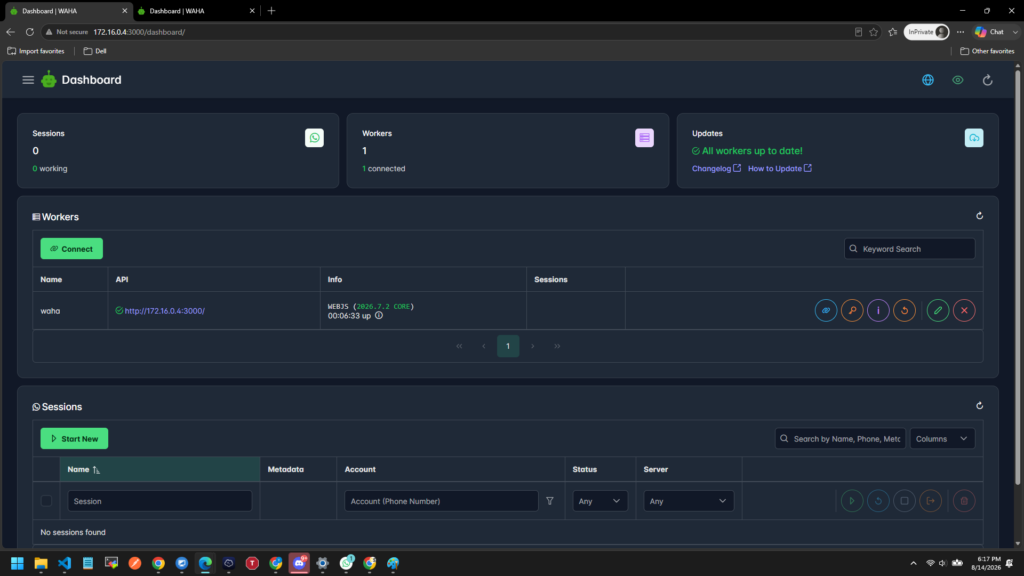This screenshot has width=1024, height=576.
Task: Click the bulk delete trash icon in Sessions
Action: [x=964, y=501]
